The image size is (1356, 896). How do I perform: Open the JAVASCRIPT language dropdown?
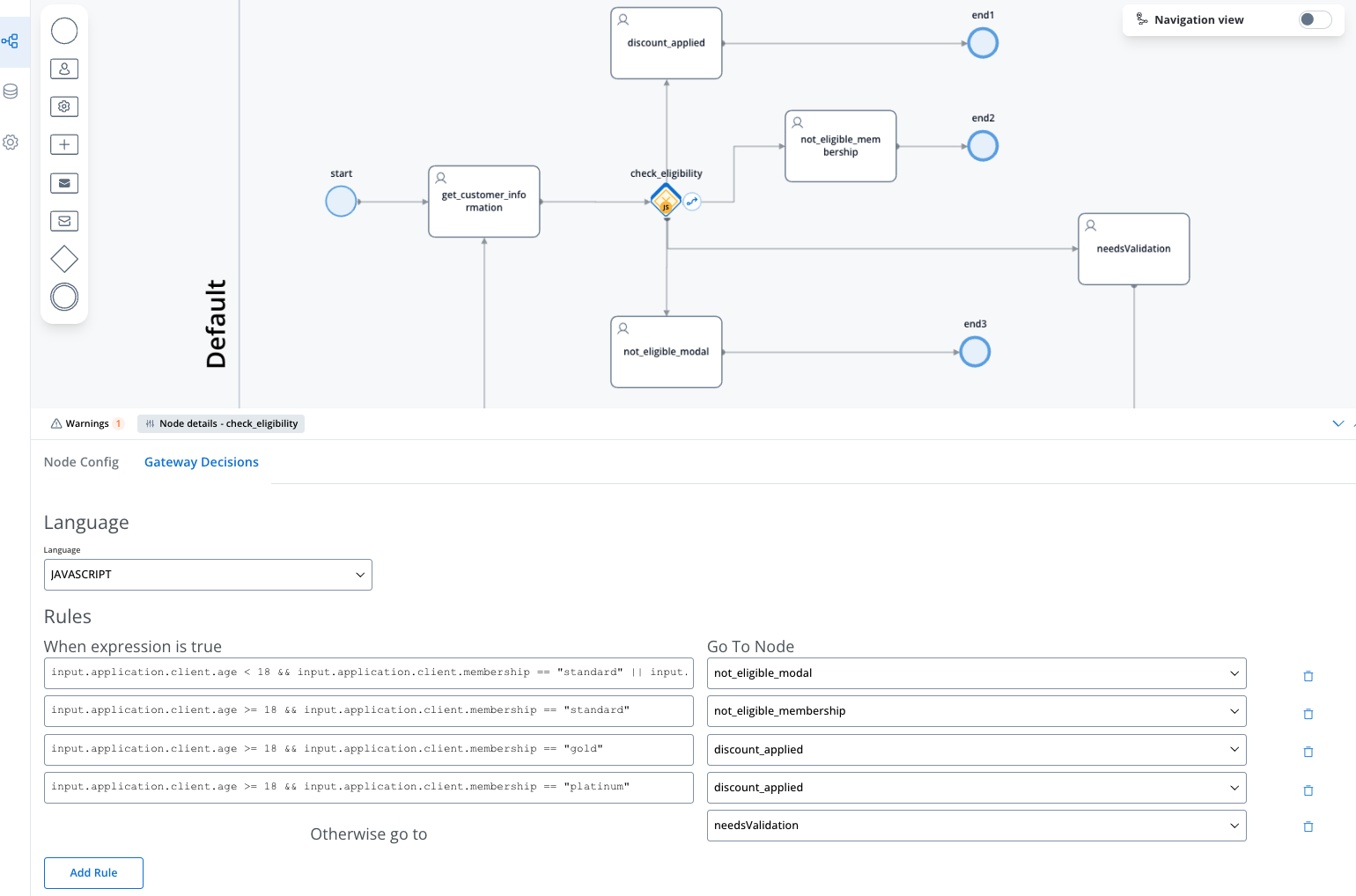coord(208,575)
